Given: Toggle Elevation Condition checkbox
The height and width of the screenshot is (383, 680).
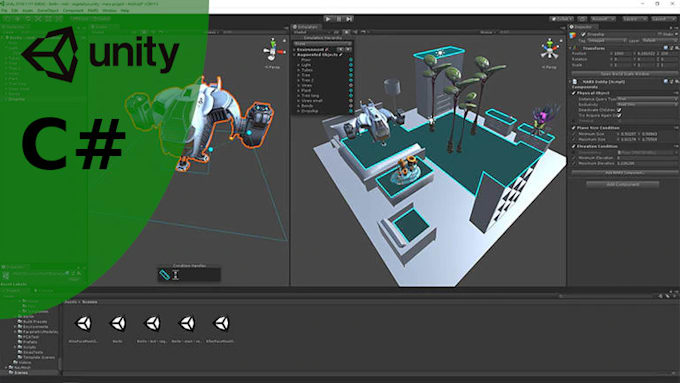Looking at the screenshot, I should (574, 147).
